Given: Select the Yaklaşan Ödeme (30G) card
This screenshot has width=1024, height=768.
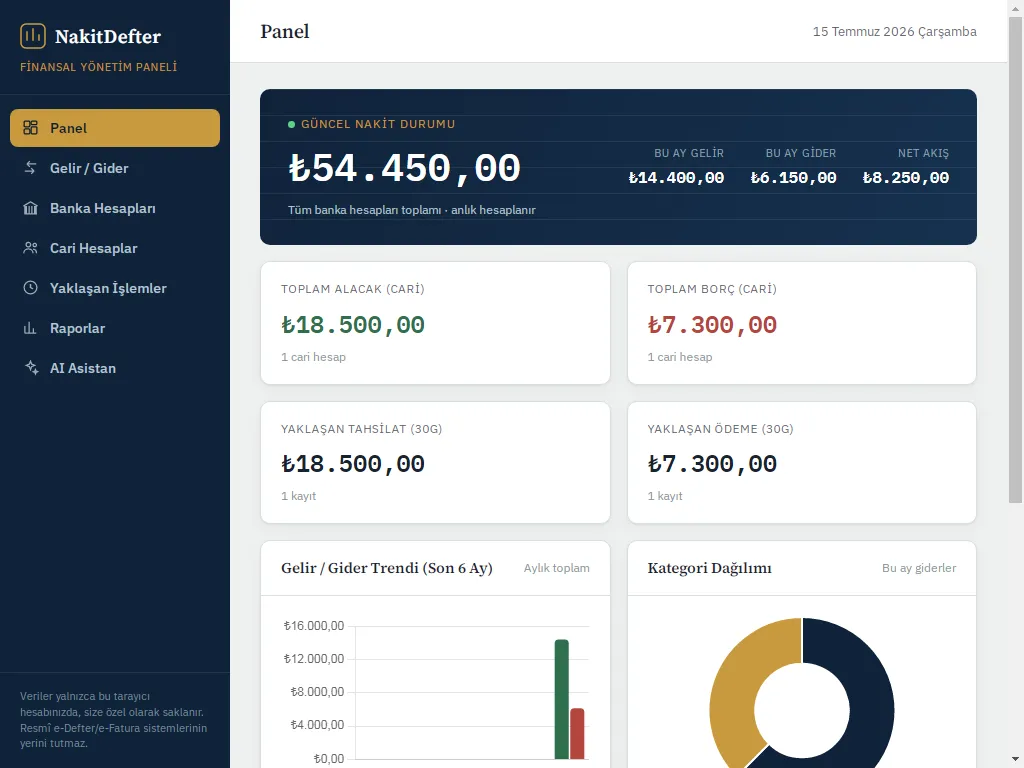Looking at the screenshot, I should tap(802, 462).
